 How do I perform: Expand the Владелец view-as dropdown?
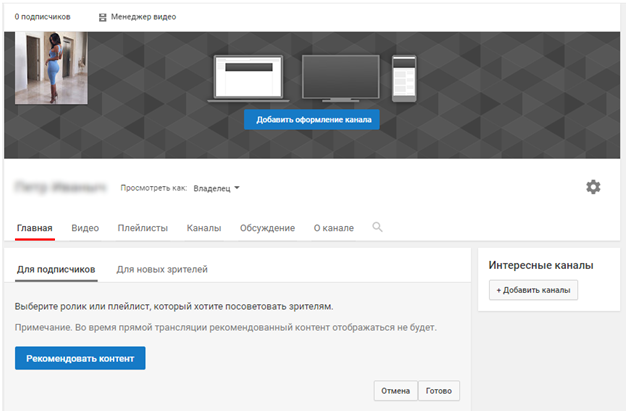(216, 188)
